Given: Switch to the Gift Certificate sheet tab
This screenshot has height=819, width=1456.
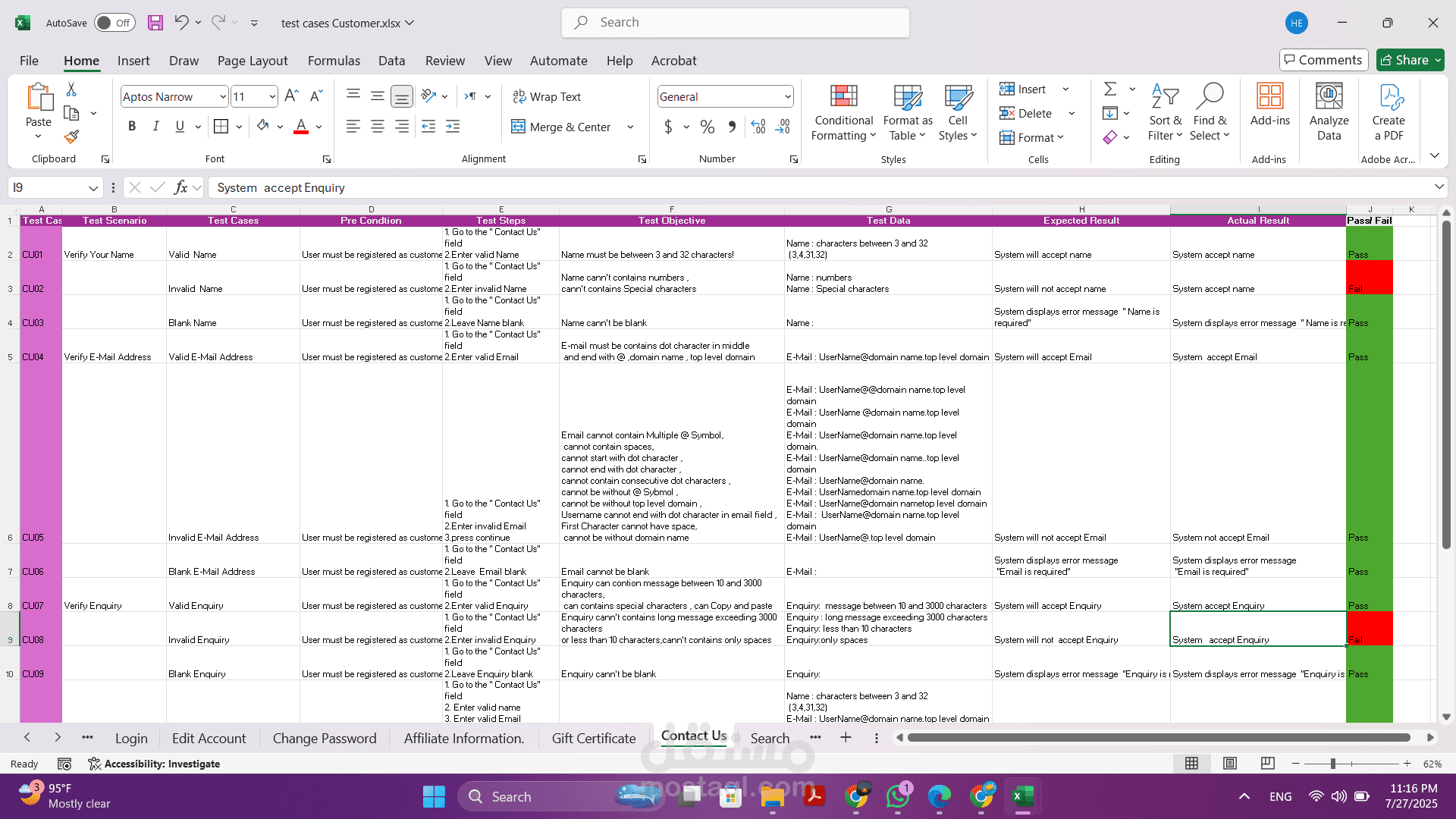Looking at the screenshot, I should (x=593, y=738).
